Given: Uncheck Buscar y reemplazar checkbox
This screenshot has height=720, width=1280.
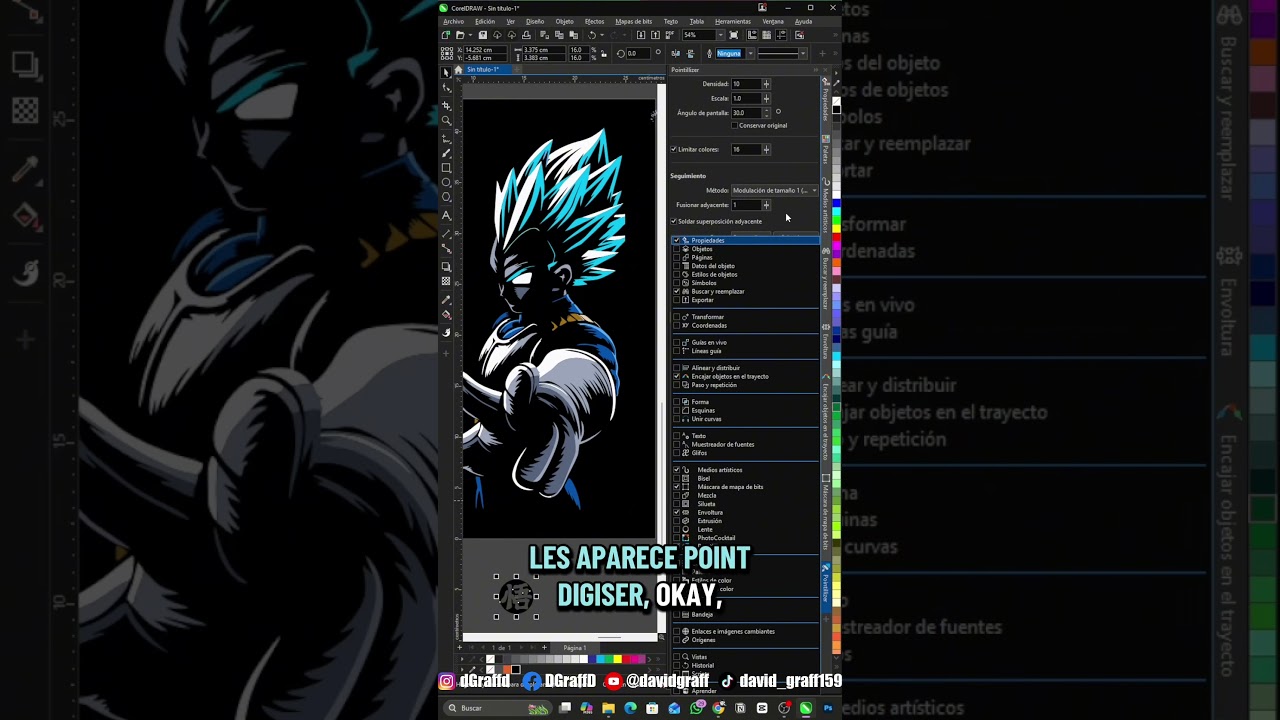Looking at the screenshot, I should click(676, 291).
